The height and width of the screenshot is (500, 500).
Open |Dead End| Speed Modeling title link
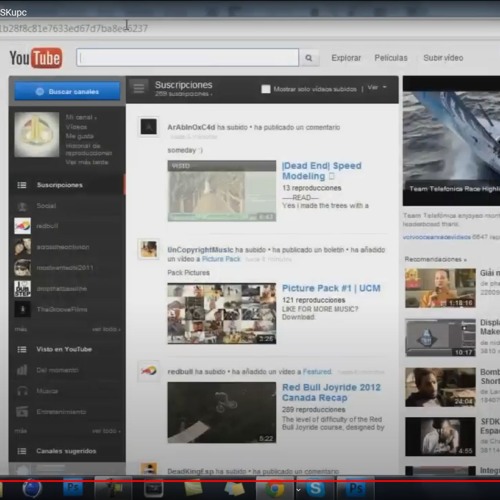pos(322,171)
